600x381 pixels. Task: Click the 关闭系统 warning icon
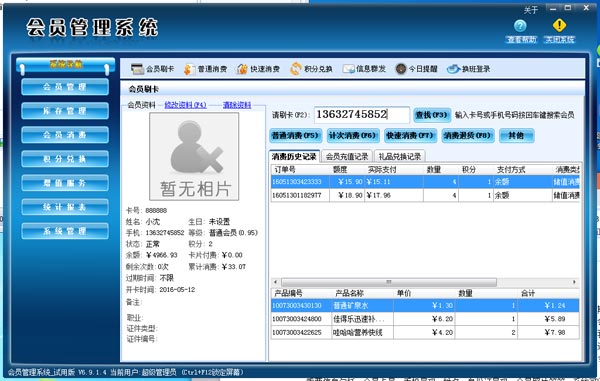click(x=559, y=26)
